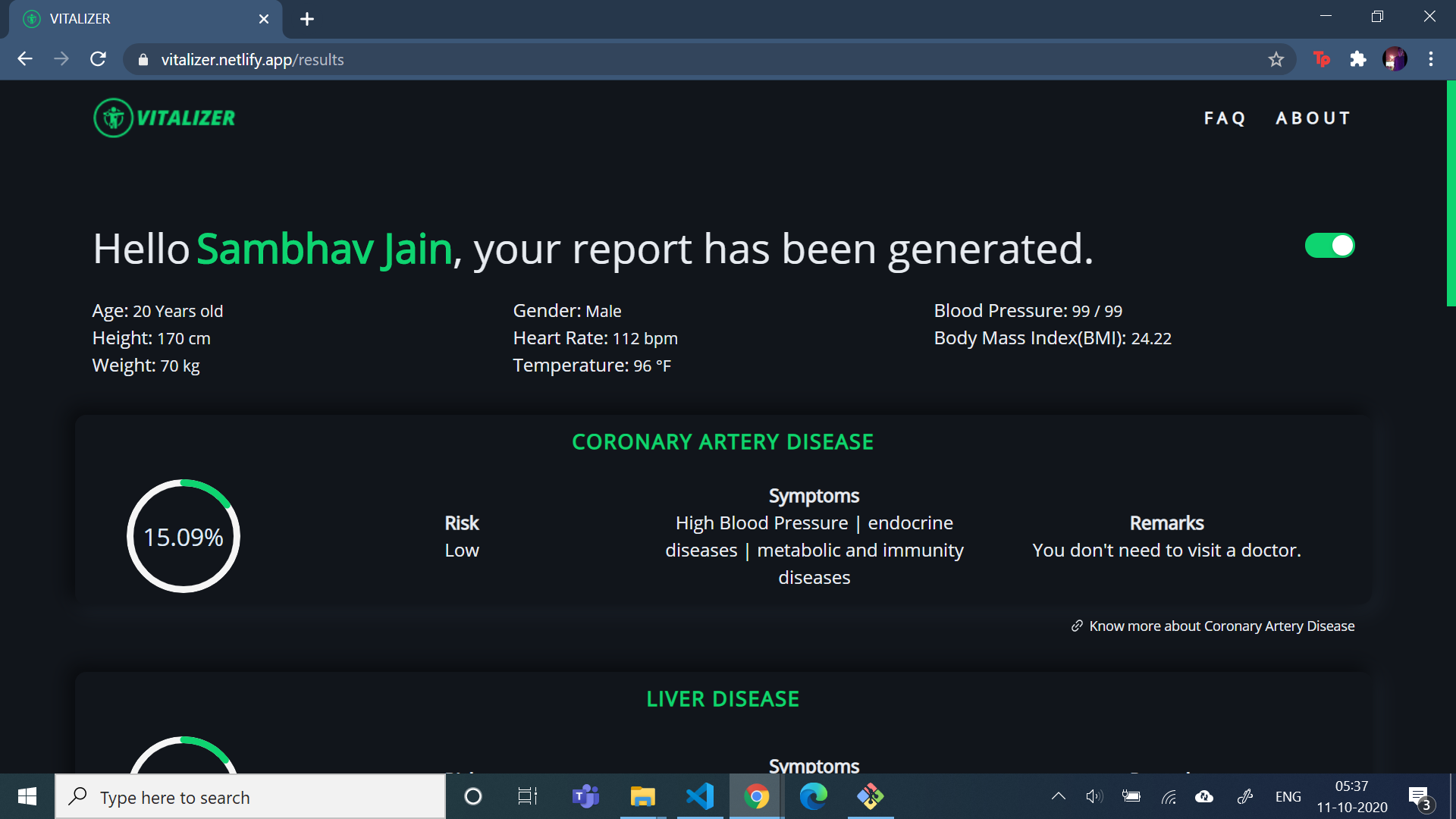
Task: Open a new browser tab
Action: pyautogui.click(x=306, y=19)
